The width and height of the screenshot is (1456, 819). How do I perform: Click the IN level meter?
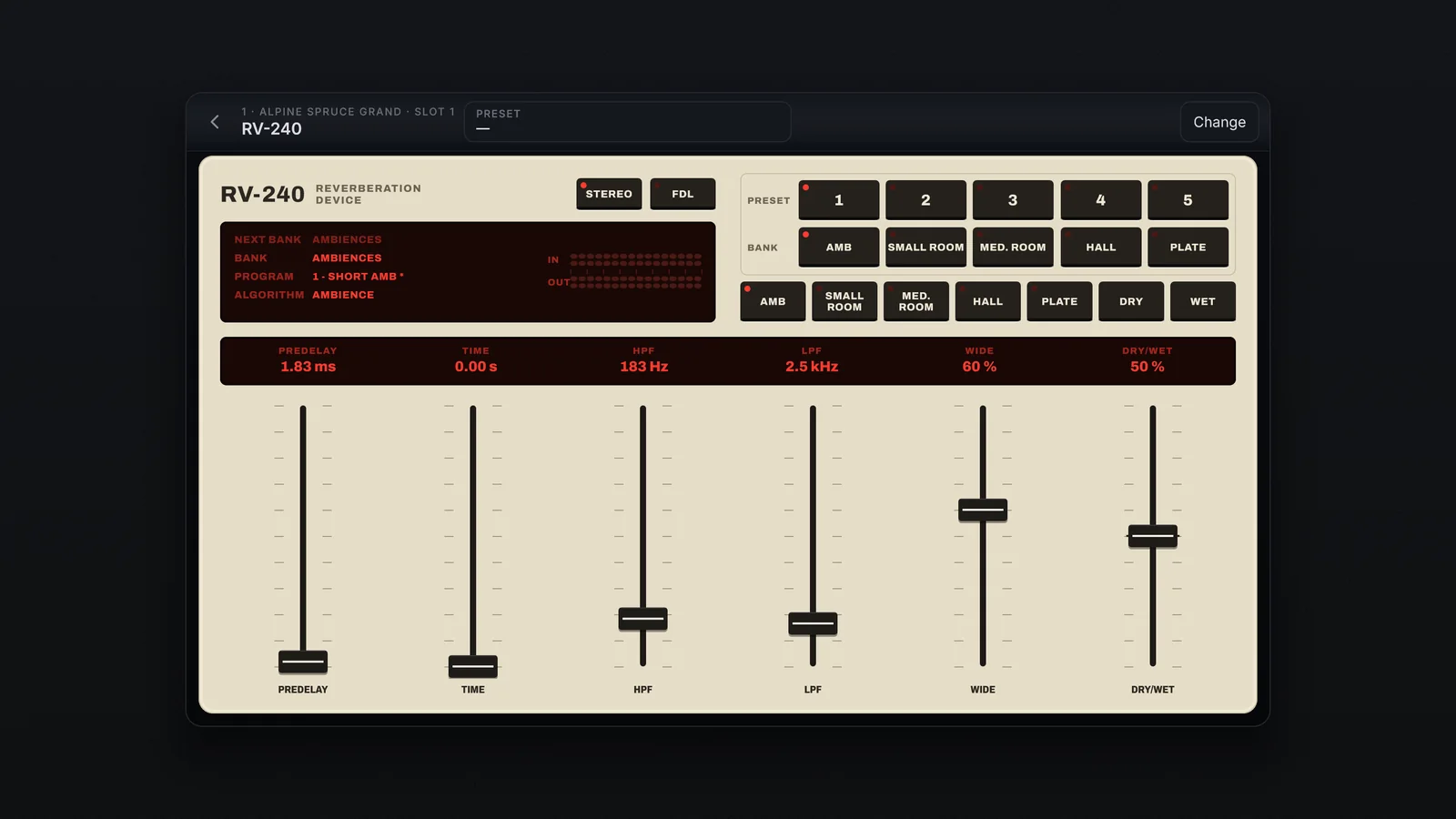coord(635,259)
